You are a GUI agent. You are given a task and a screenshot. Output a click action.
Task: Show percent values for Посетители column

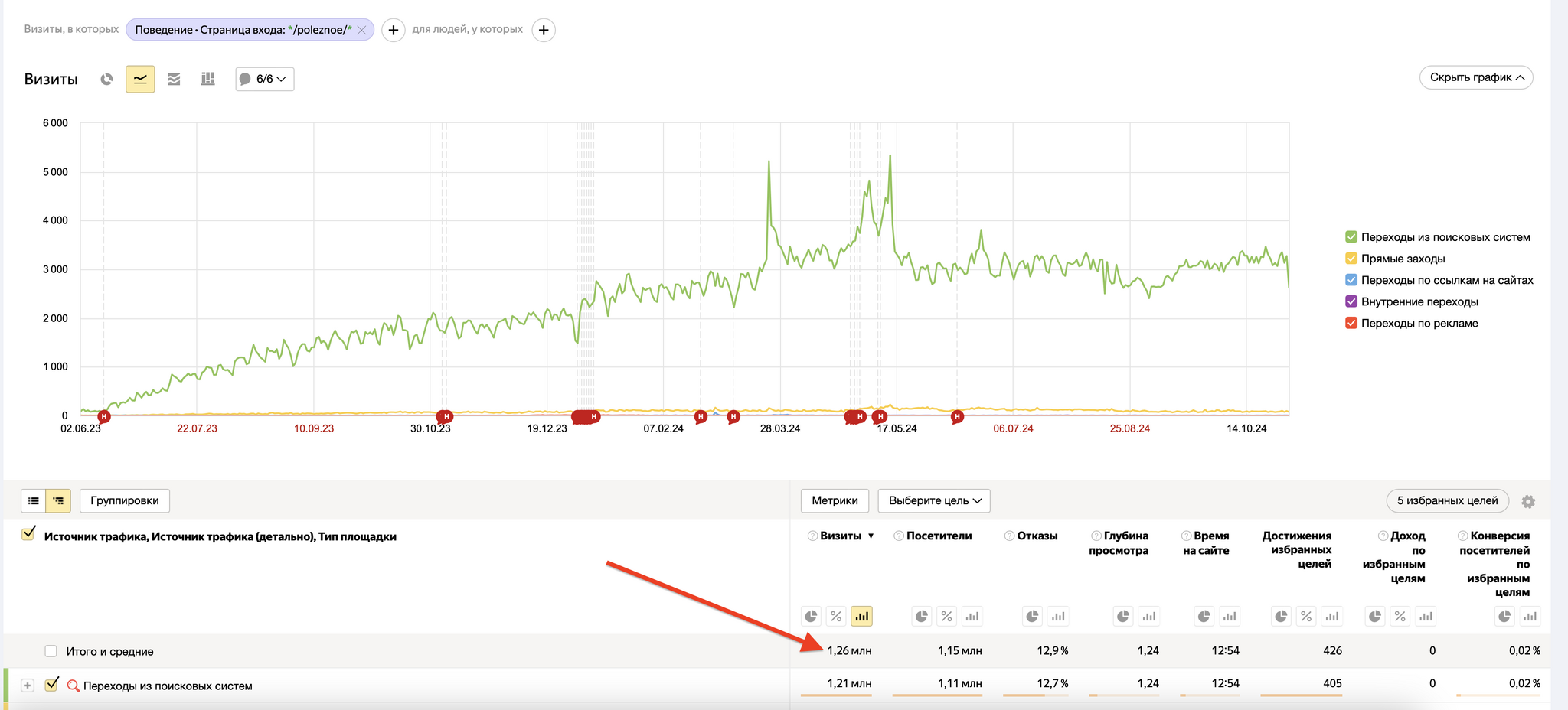tap(947, 616)
